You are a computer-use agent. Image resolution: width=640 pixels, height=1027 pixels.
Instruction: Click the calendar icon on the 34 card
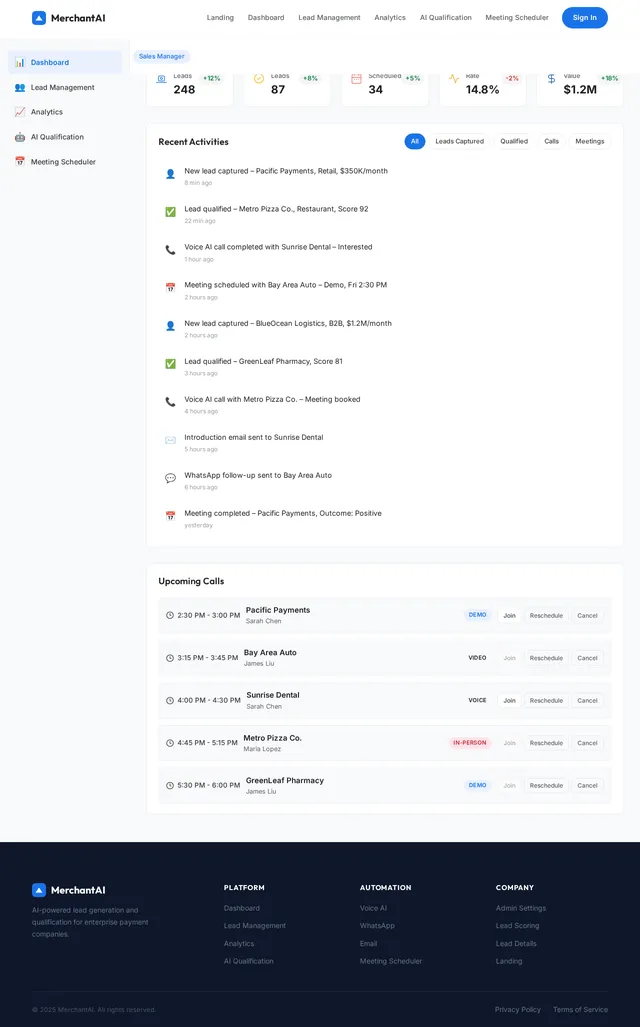pyautogui.click(x=356, y=79)
